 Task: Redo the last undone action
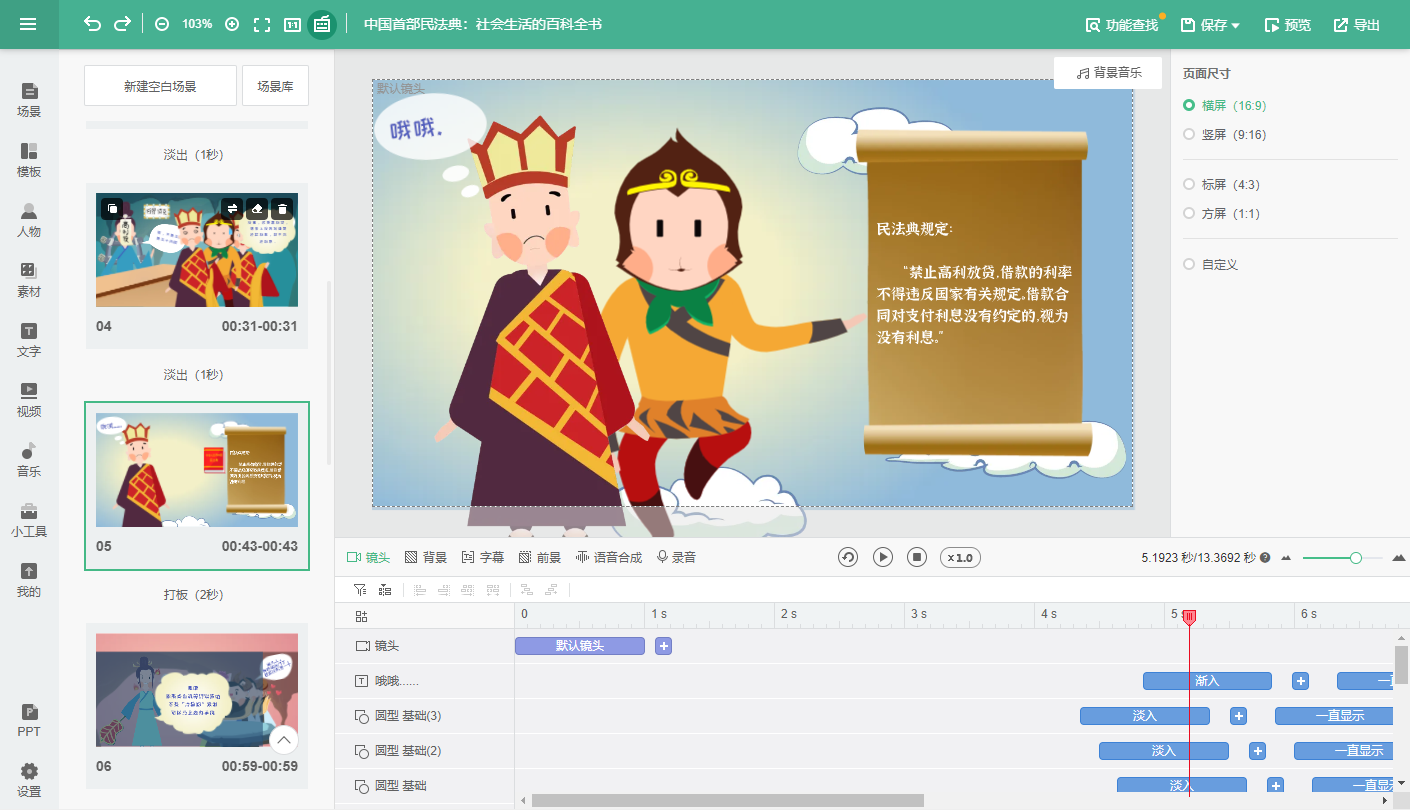(x=122, y=24)
